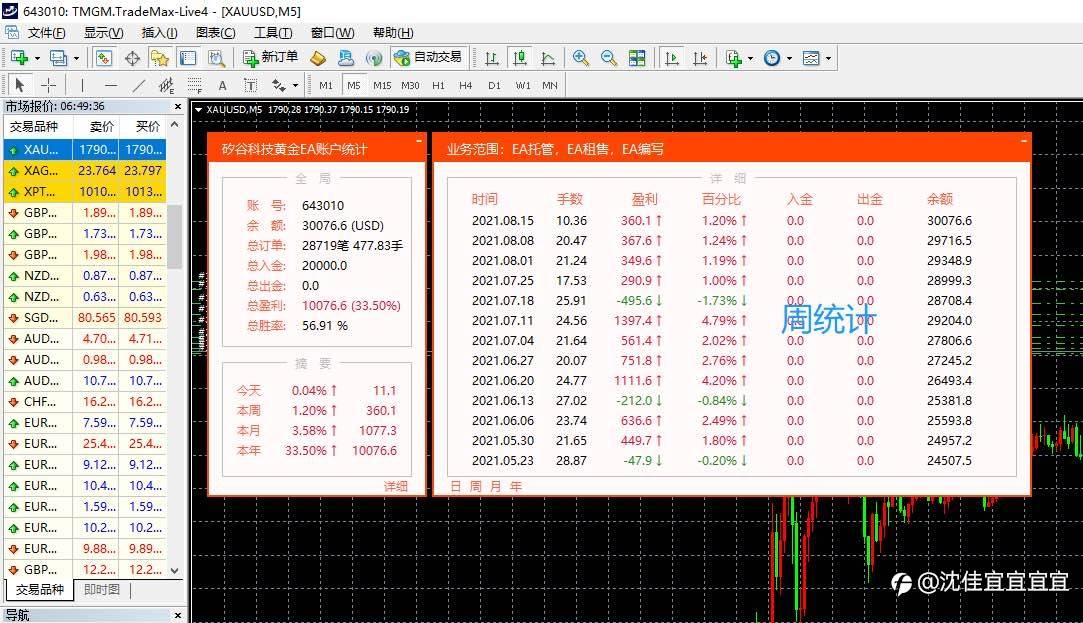Viewport: 1083px width, 623px height.
Task: Open the Navigator star-folder icon
Action: (x=160, y=58)
